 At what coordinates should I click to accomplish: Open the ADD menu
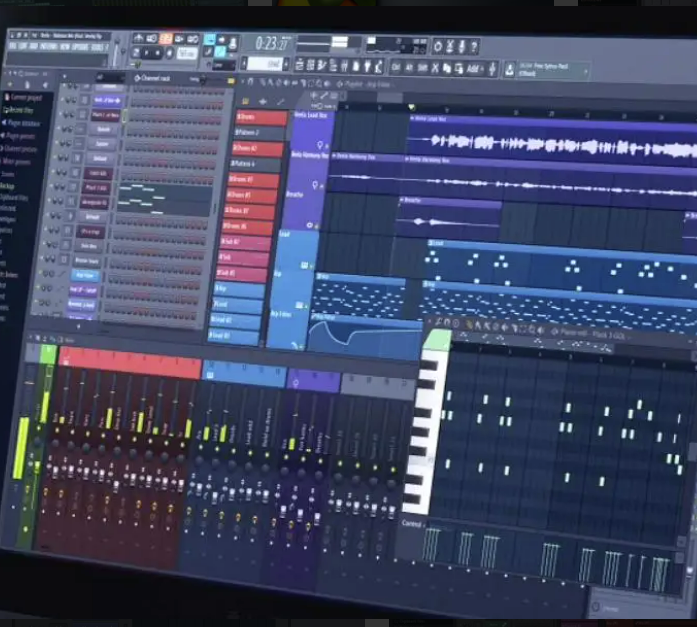tap(34, 46)
